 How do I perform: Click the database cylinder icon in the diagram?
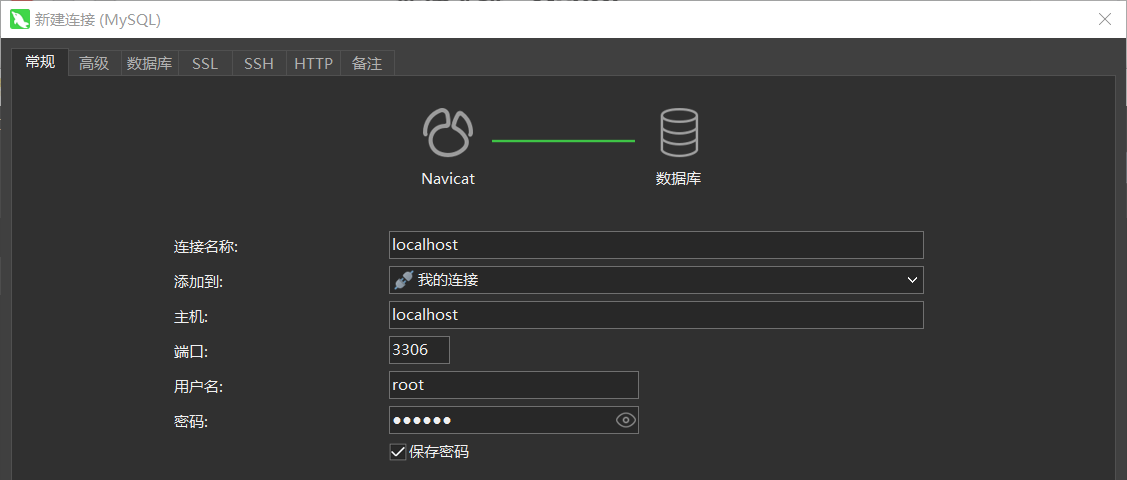point(678,133)
